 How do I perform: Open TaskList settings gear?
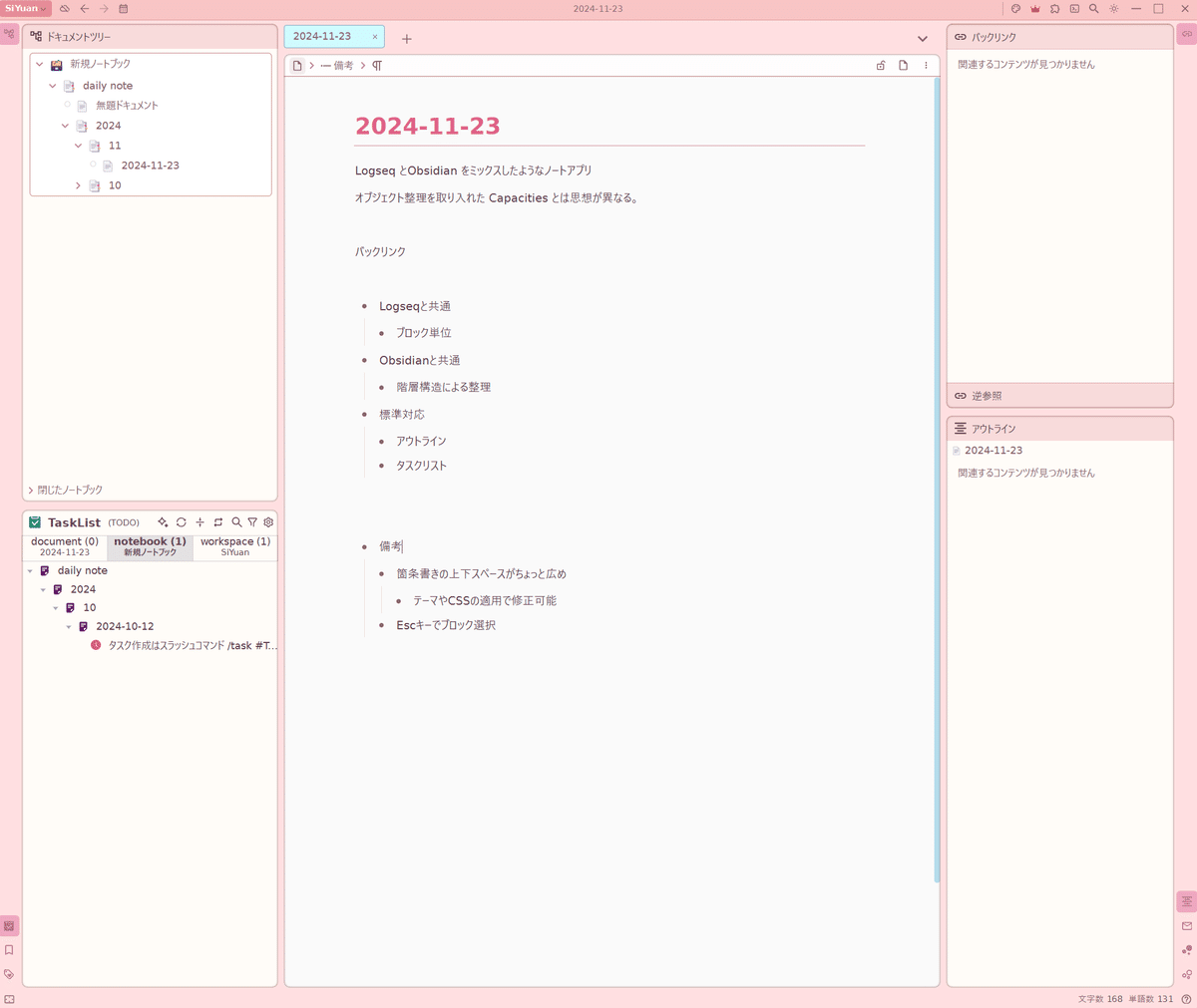(268, 522)
